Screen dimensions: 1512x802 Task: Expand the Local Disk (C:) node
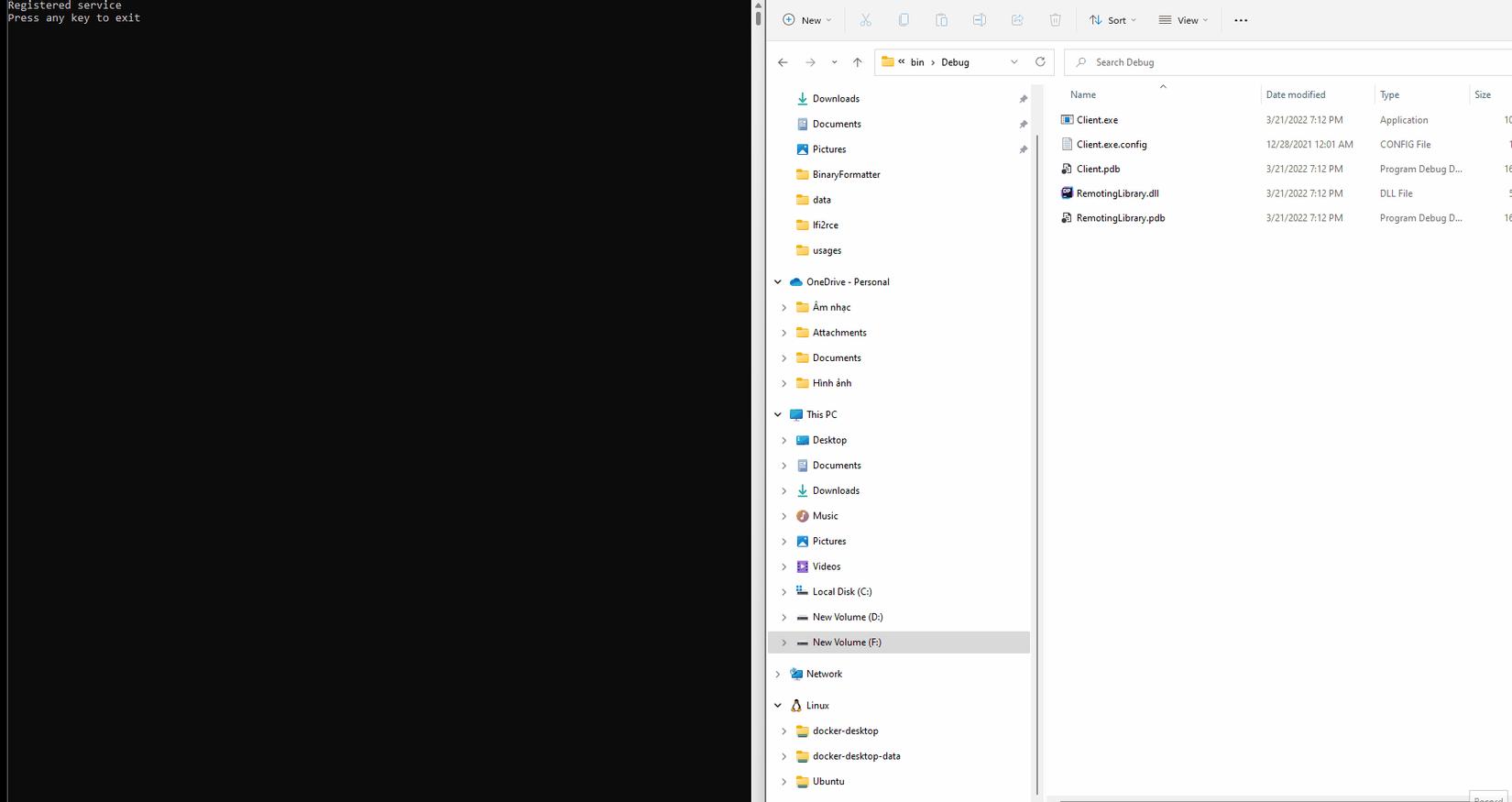coord(784,592)
